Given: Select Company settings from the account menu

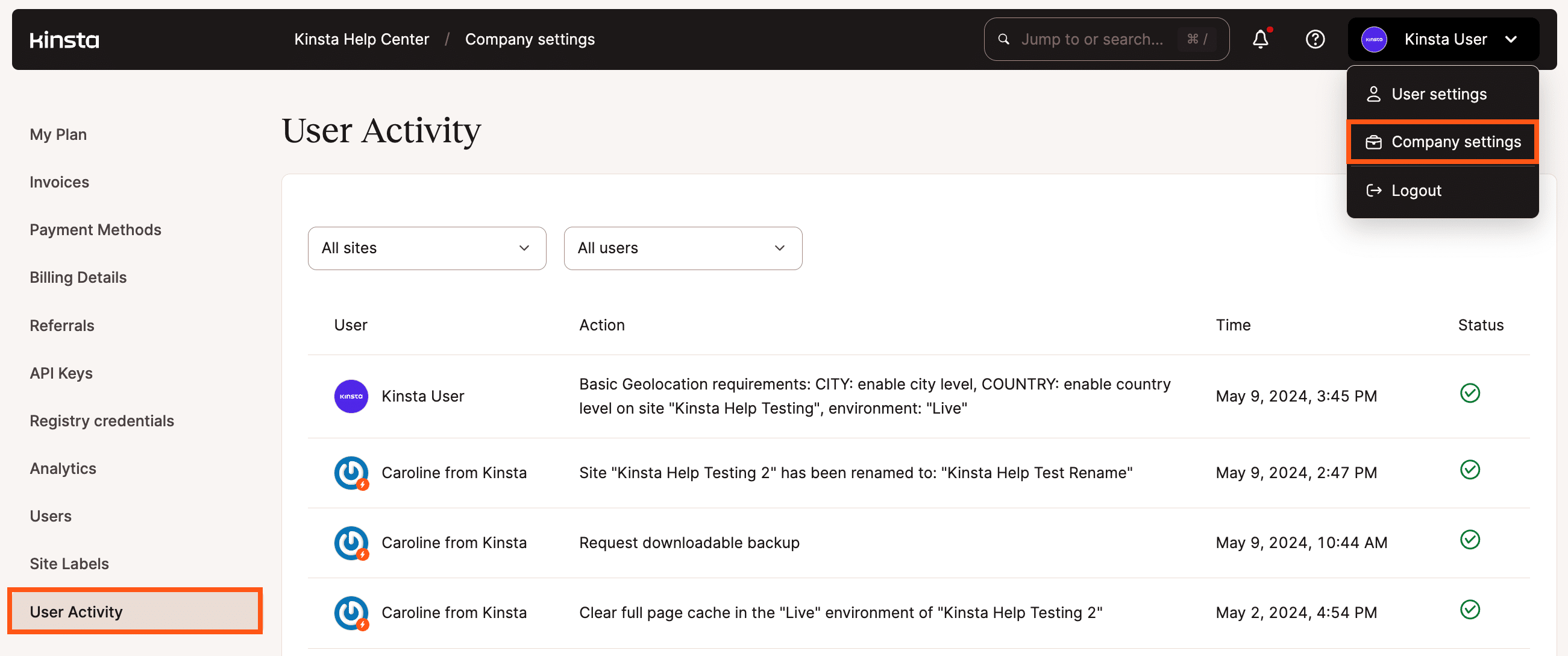Looking at the screenshot, I should (x=1455, y=141).
